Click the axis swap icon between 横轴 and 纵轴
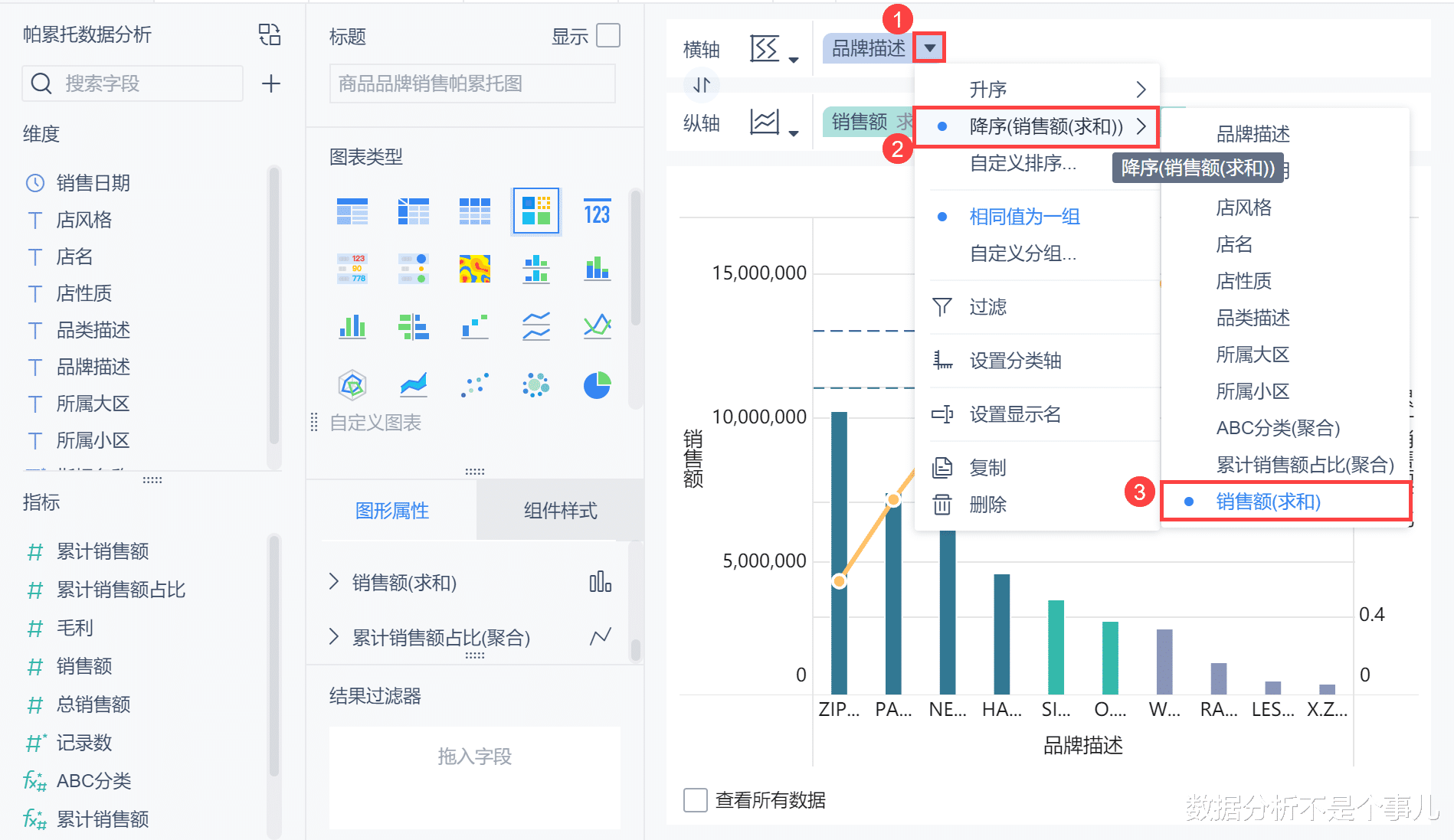1454x840 pixels. point(702,85)
